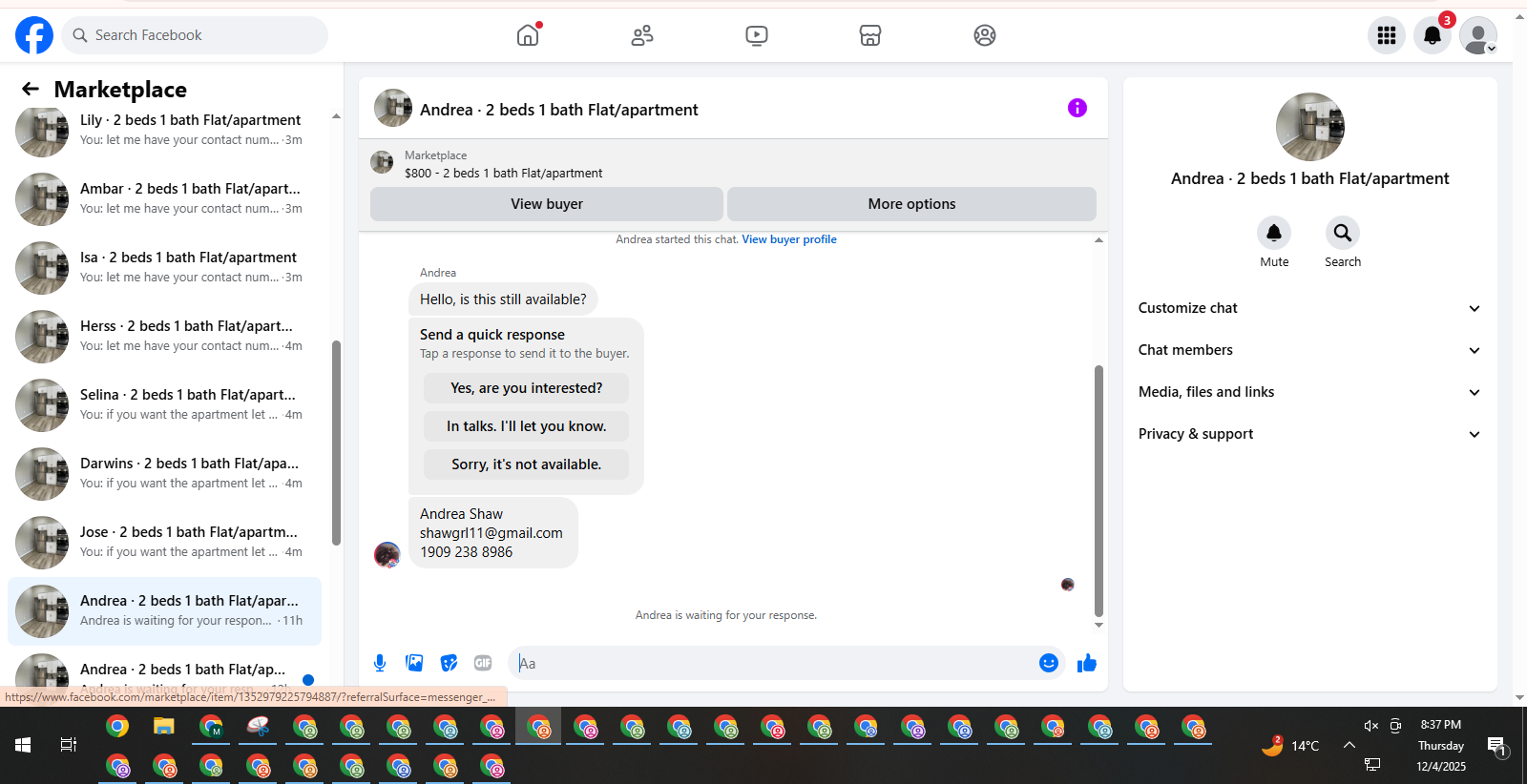
Task: Send quick reply Yes, are you interested?
Action: point(526,388)
